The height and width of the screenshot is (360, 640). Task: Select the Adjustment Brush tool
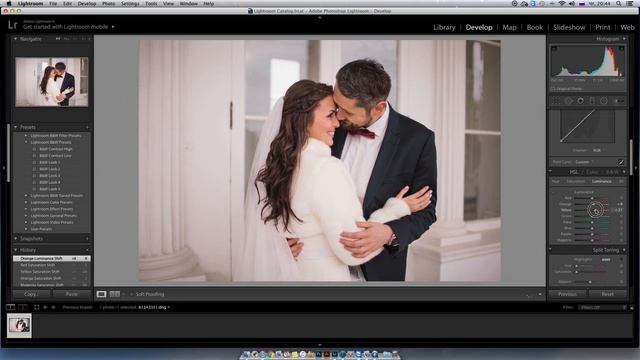click(619, 101)
